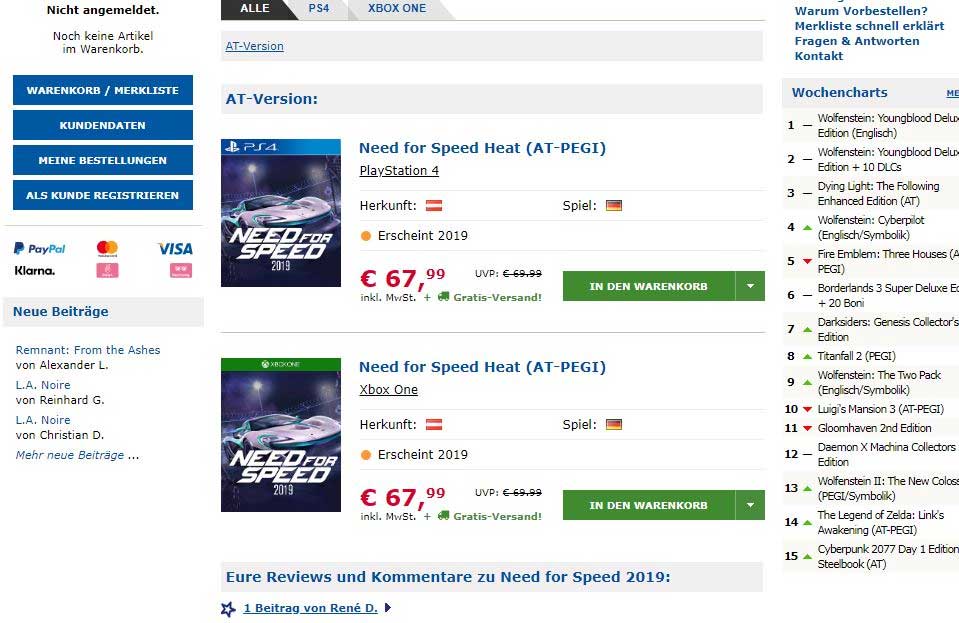The width and height of the screenshot is (959, 623).
Task: Add PS4 Need for Speed Heat to Warenkorb
Action: 648,286
